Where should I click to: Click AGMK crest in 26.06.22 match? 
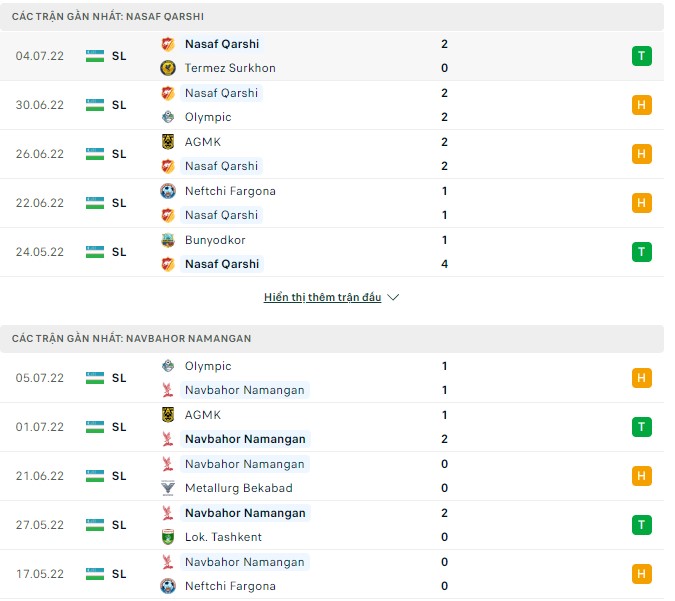coord(168,142)
